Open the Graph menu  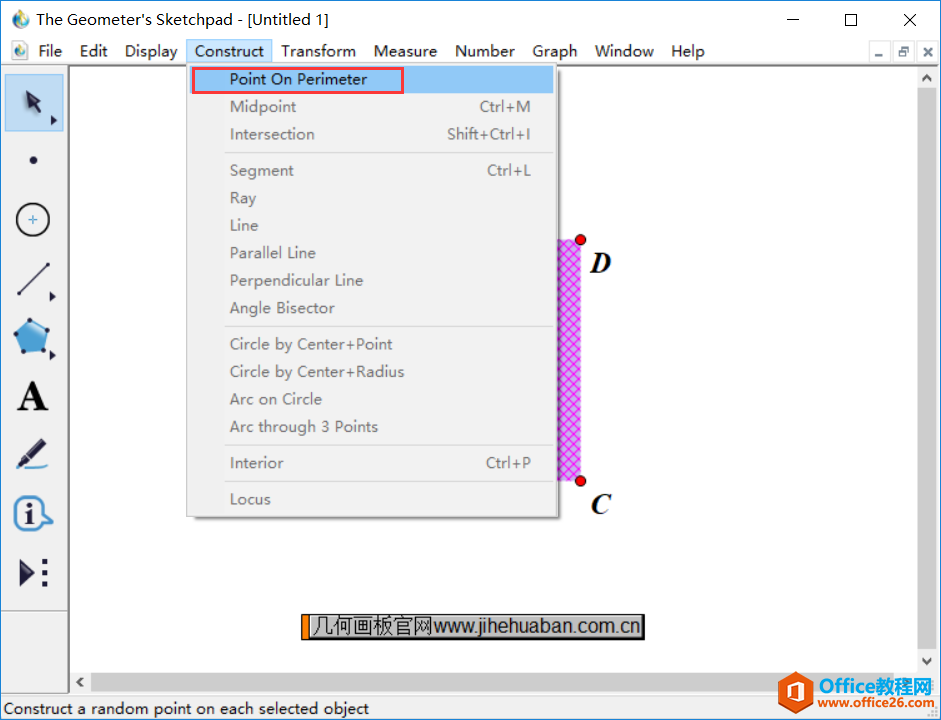[555, 51]
